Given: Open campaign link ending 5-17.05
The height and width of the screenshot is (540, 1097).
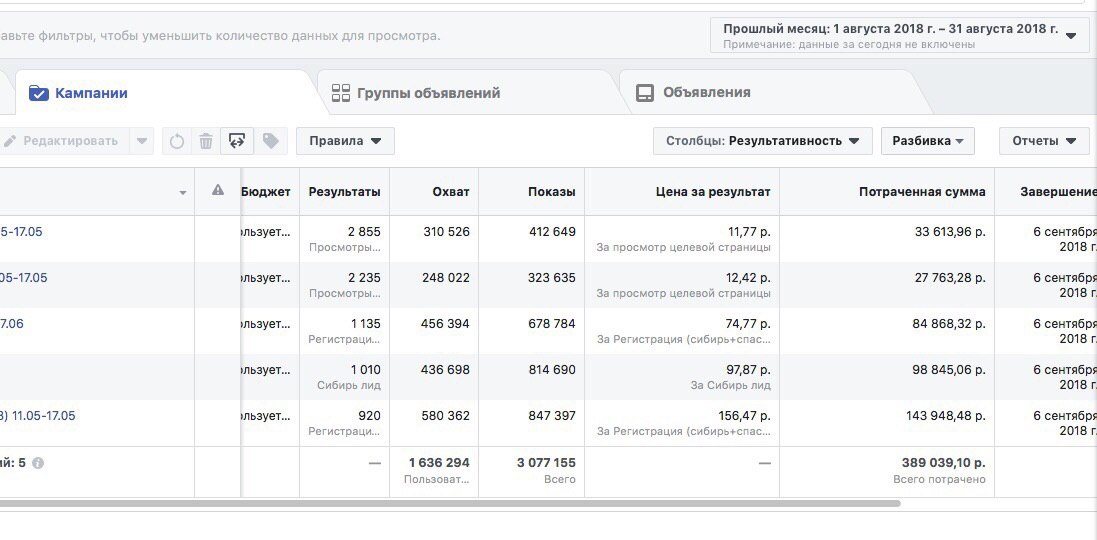Looking at the screenshot, I should pyautogui.click(x=21, y=232).
